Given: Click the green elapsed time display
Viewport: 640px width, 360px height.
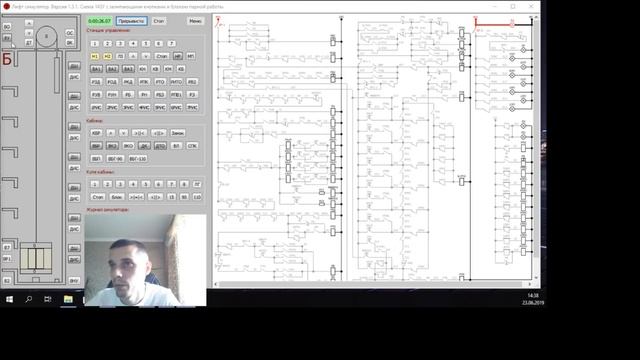Looking at the screenshot, I should pos(100,21).
